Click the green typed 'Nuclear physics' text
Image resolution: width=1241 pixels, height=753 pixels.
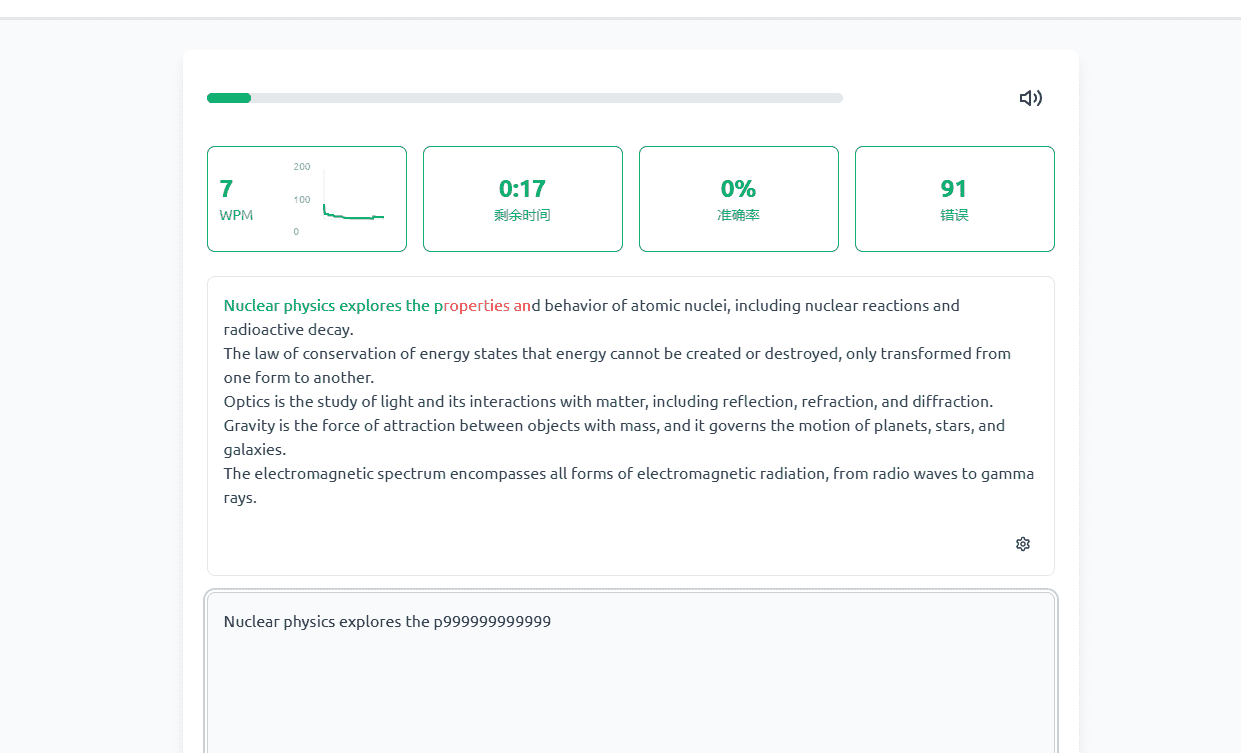tap(279, 306)
